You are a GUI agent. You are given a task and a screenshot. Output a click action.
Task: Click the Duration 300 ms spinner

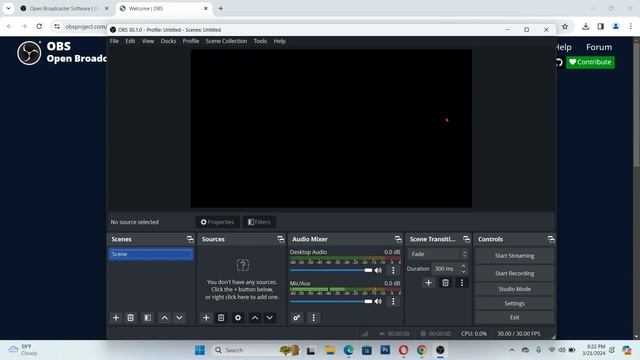tap(449, 269)
